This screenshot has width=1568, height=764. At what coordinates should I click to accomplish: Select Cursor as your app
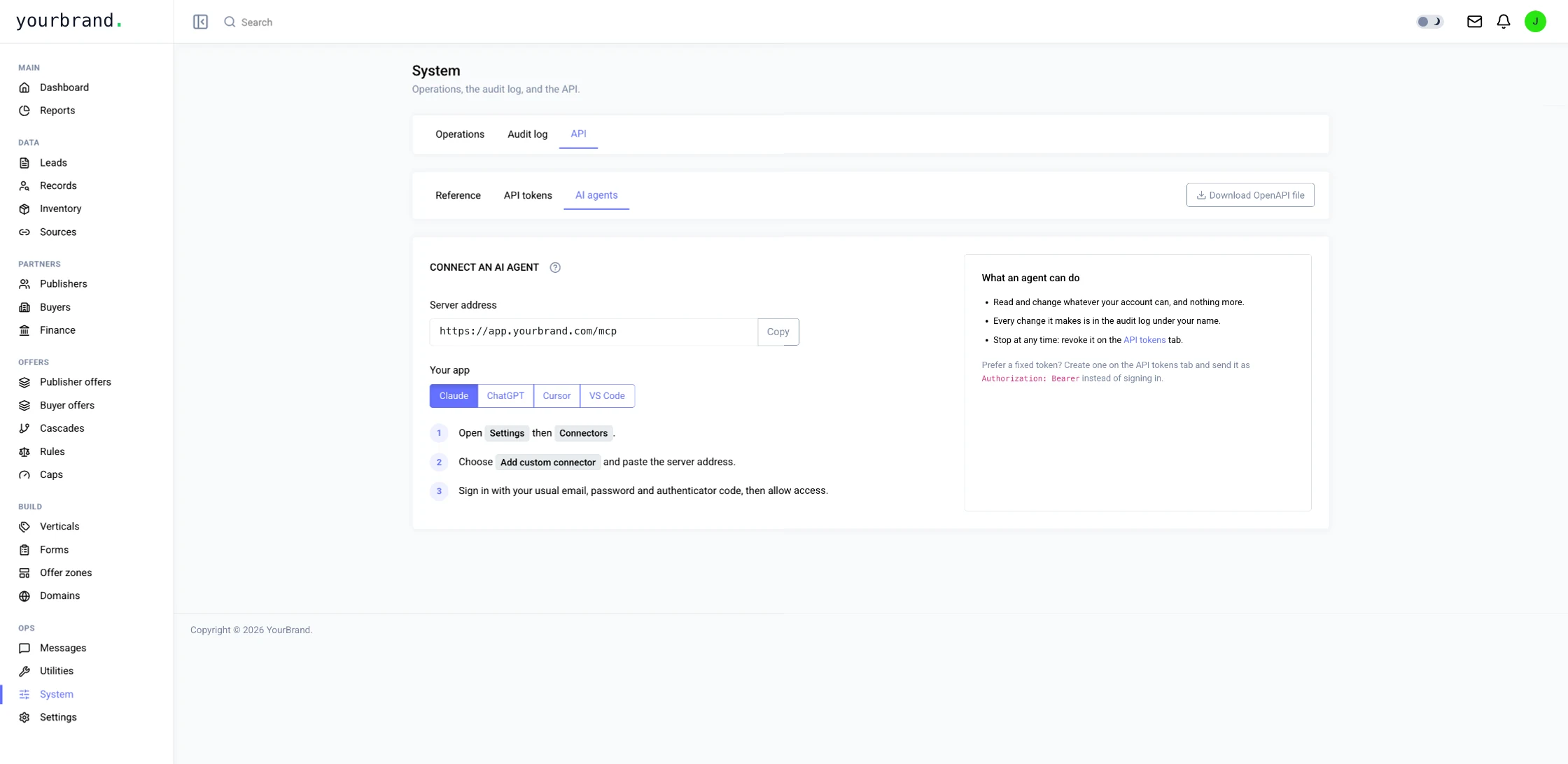556,396
